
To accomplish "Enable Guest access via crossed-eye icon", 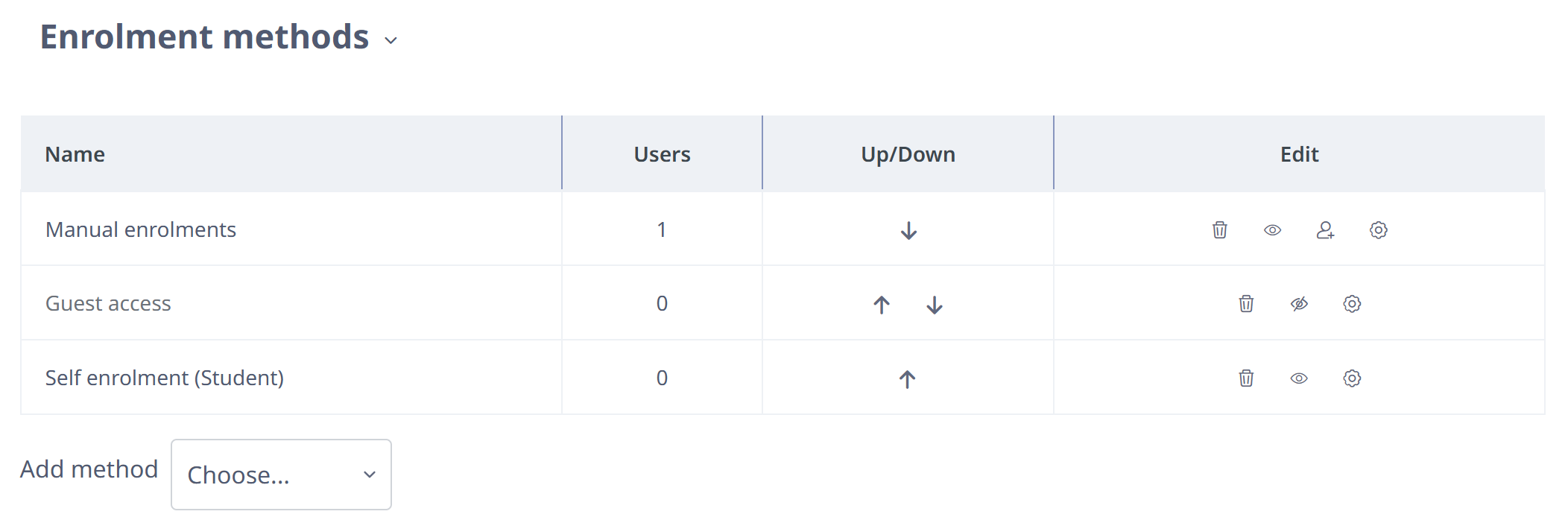I will click(1299, 303).
